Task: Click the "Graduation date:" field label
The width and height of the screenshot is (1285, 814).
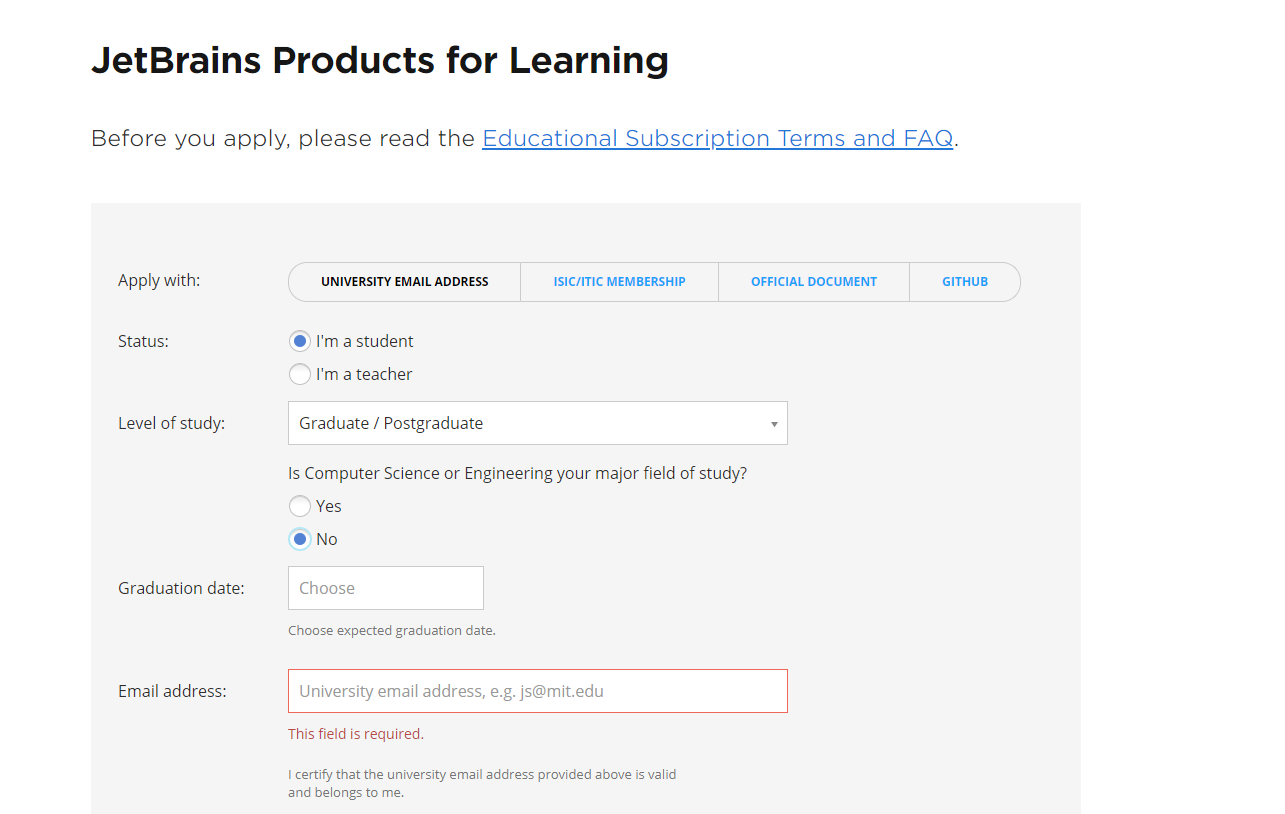Action: pos(181,588)
